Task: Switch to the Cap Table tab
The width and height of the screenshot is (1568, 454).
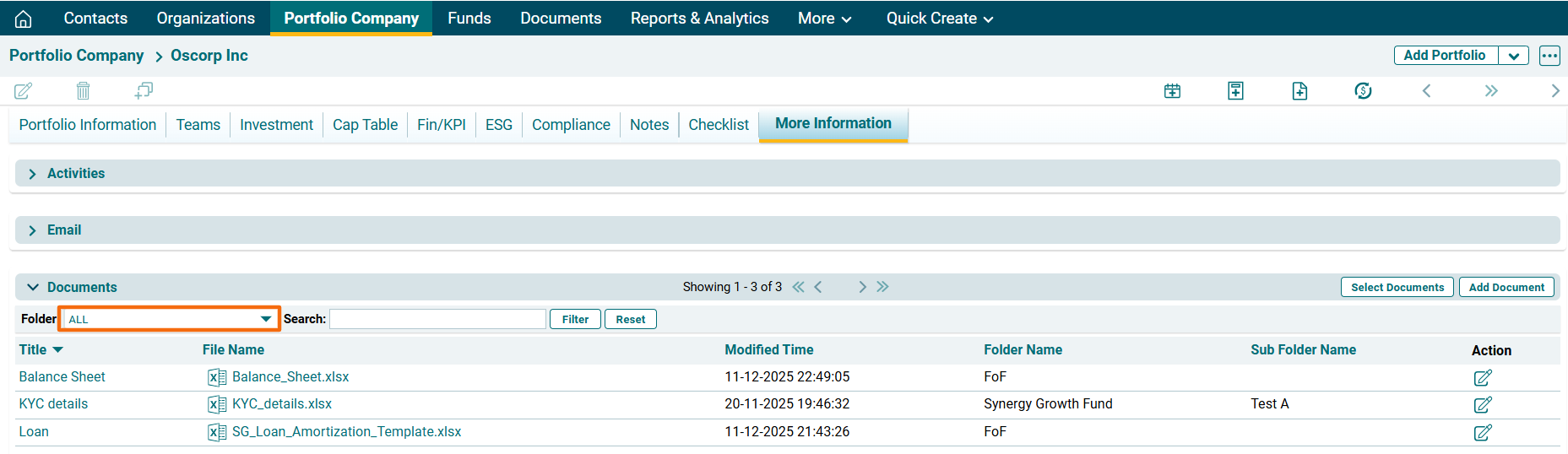Action: [x=365, y=125]
